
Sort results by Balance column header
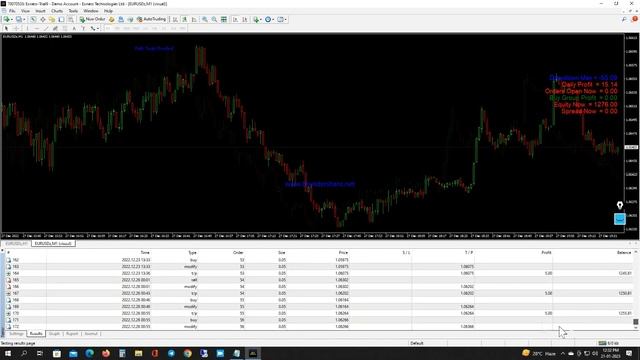coord(624,253)
